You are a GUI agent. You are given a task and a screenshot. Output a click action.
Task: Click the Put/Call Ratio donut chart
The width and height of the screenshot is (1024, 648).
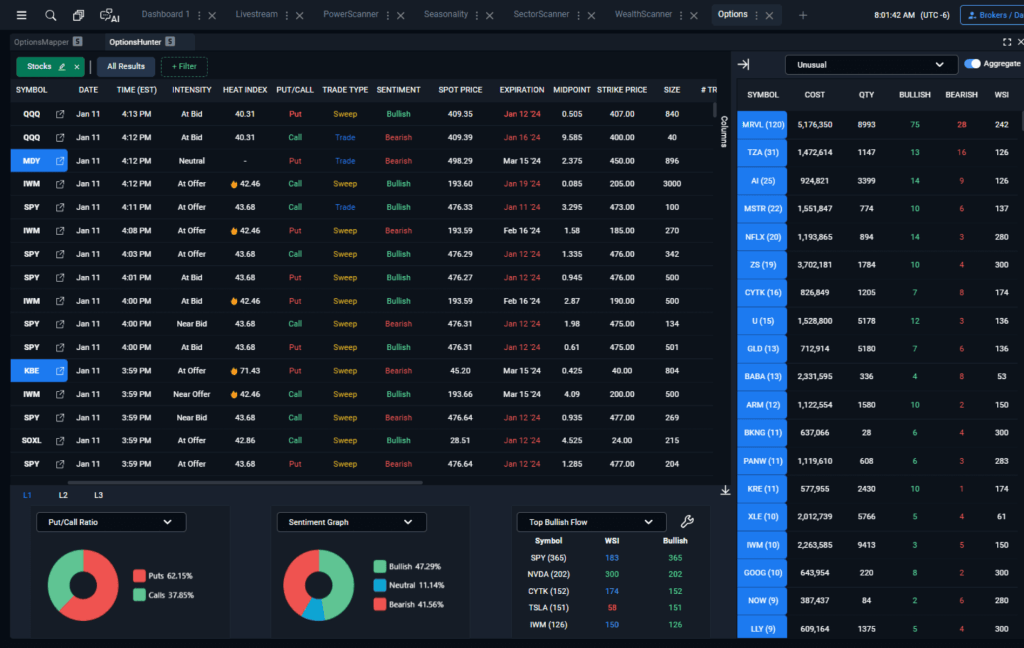[x=83, y=585]
